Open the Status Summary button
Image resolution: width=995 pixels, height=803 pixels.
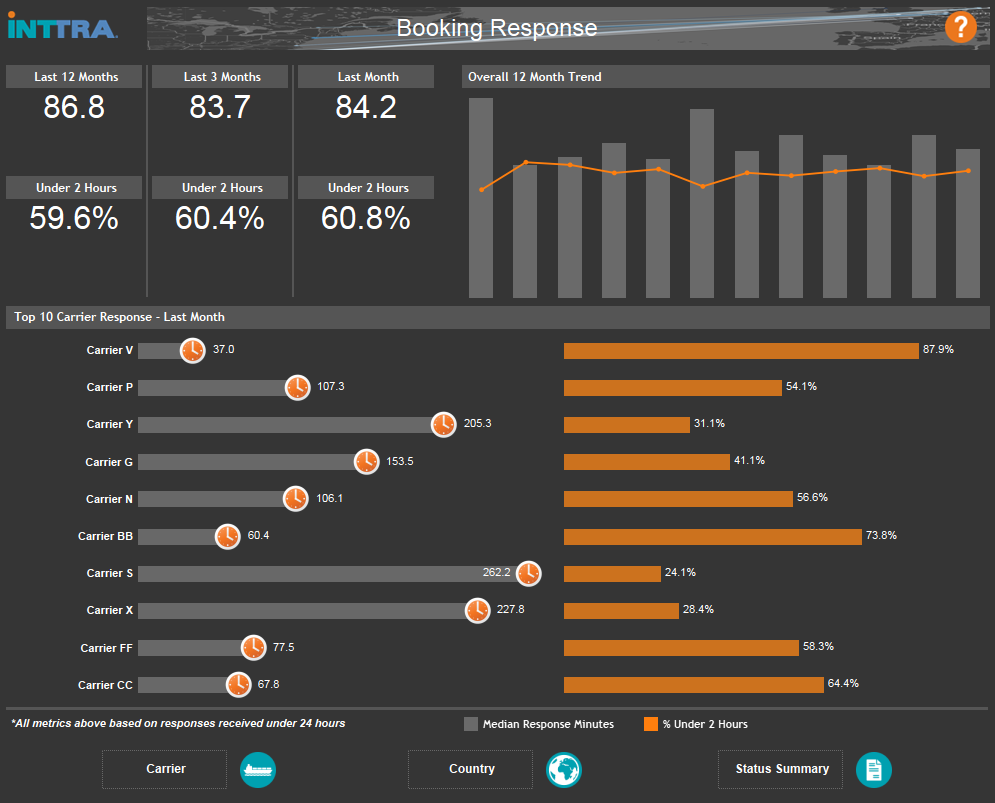[781, 769]
